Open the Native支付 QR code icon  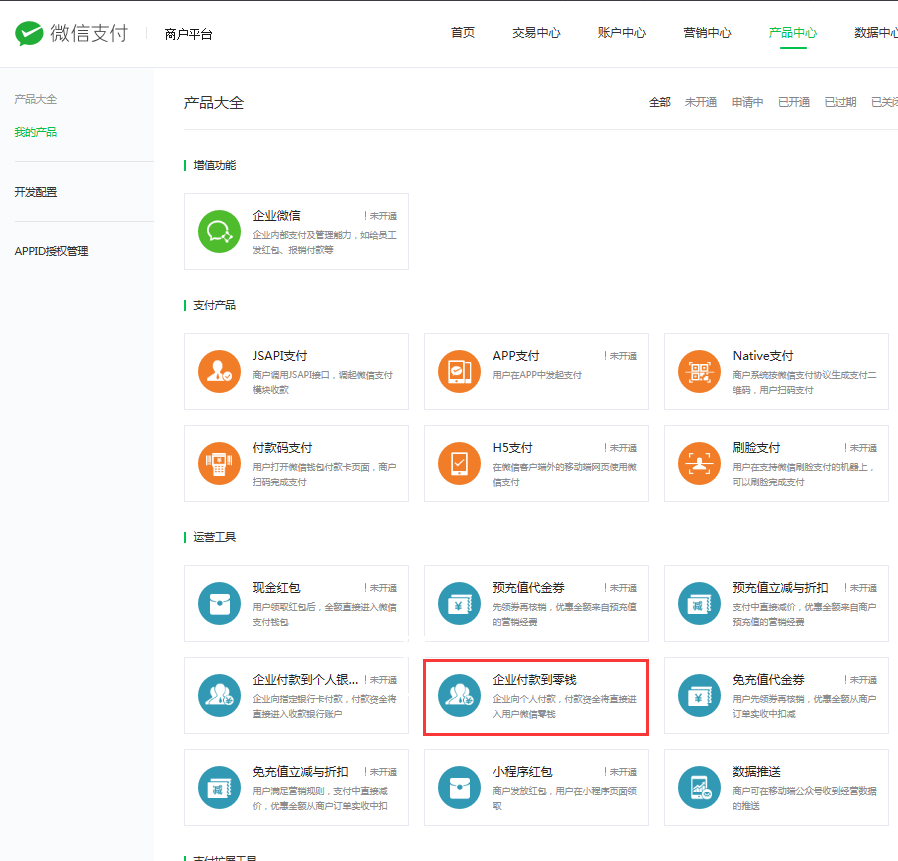[x=699, y=372]
